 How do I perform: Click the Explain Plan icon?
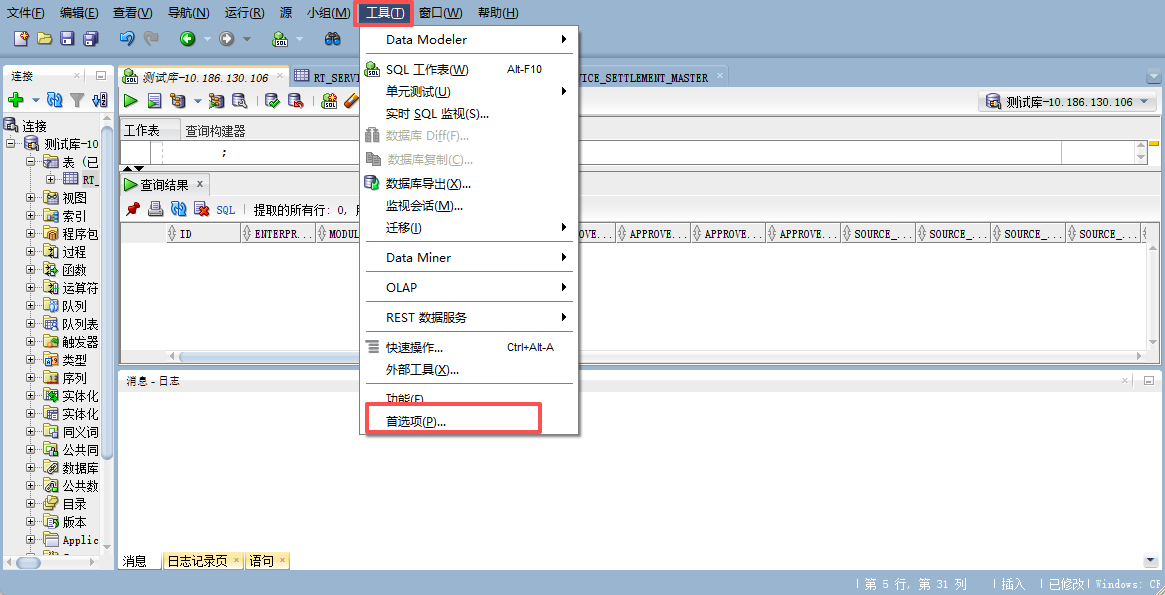coord(178,100)
